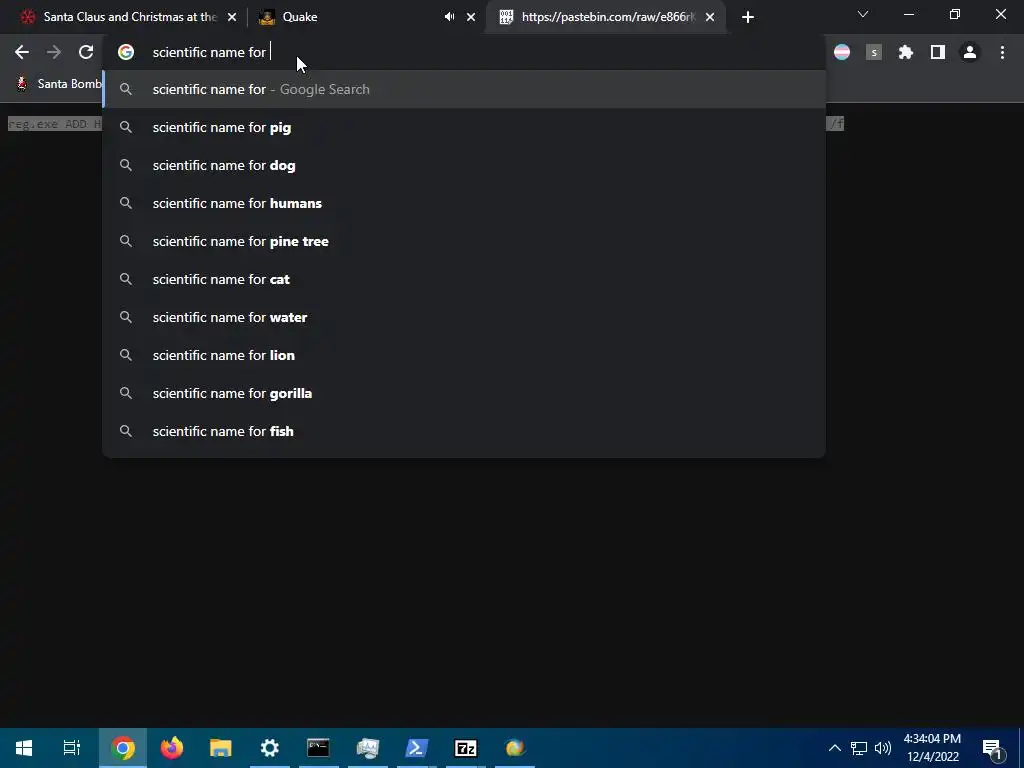The width and height of the screenshot is (1024, 768).
Task: Reload the current page
Action: tap(86, 52)
